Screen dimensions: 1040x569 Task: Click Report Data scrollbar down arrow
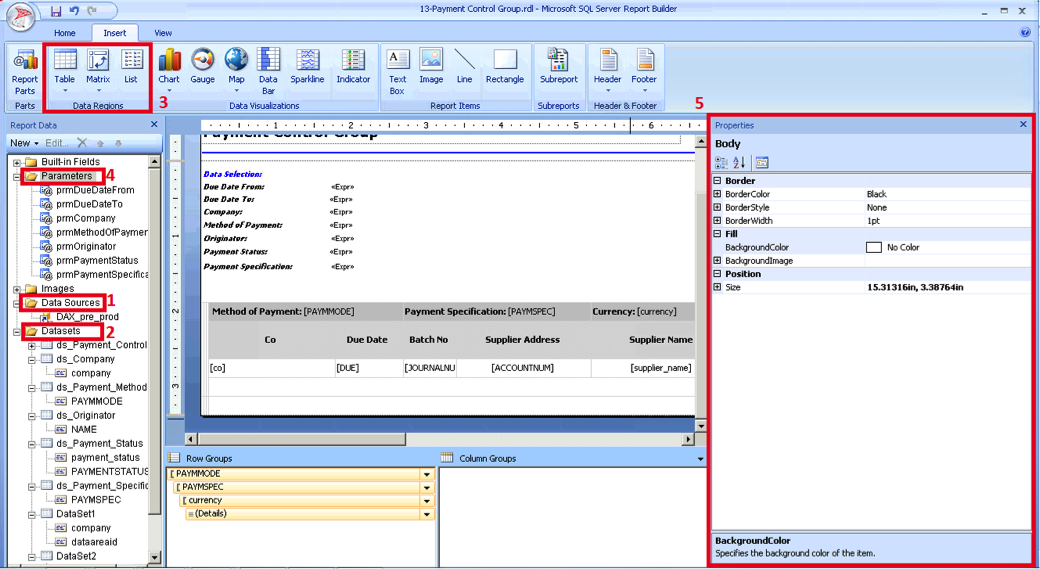pyautogui.click(x=154, y=558)
